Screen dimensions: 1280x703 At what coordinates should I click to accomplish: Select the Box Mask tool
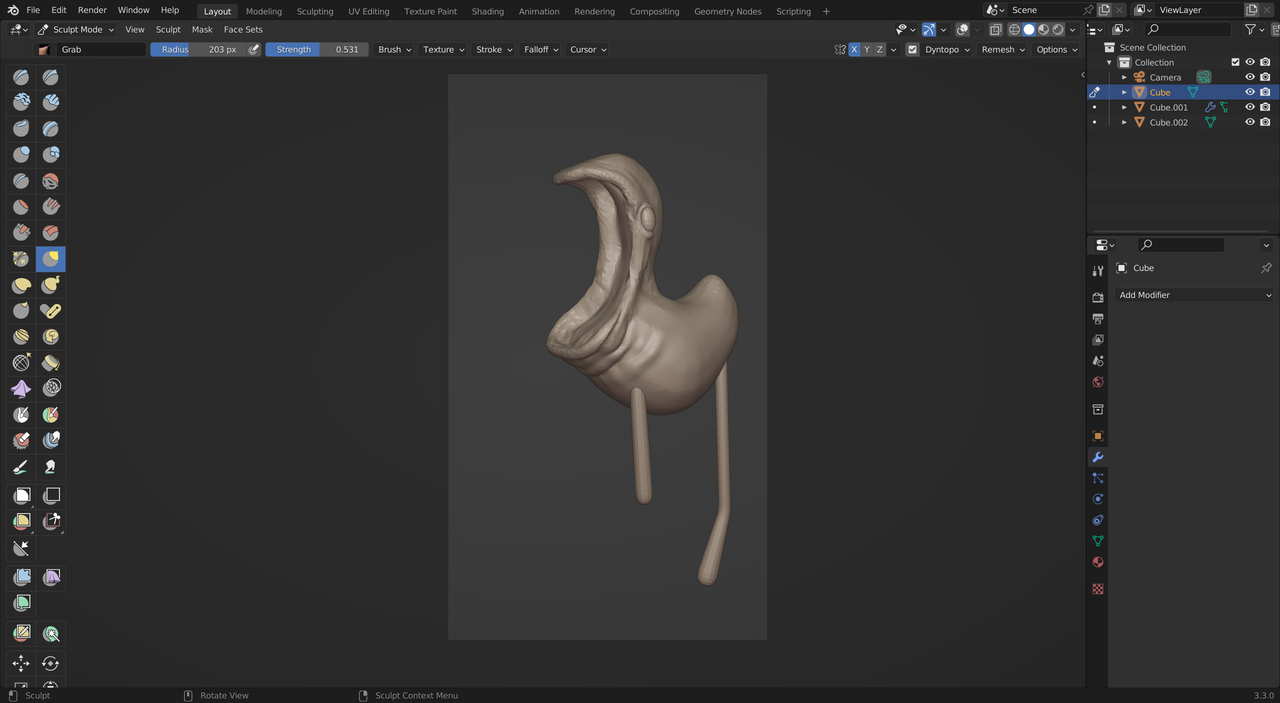21,495
